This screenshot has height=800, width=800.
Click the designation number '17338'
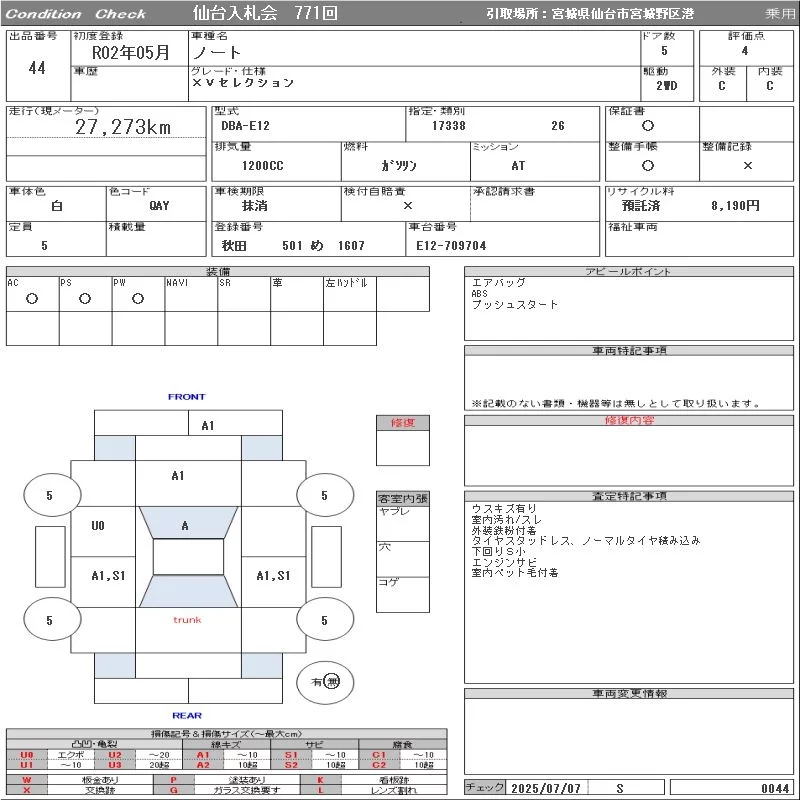pyautogui.click(x=448, y=126)
